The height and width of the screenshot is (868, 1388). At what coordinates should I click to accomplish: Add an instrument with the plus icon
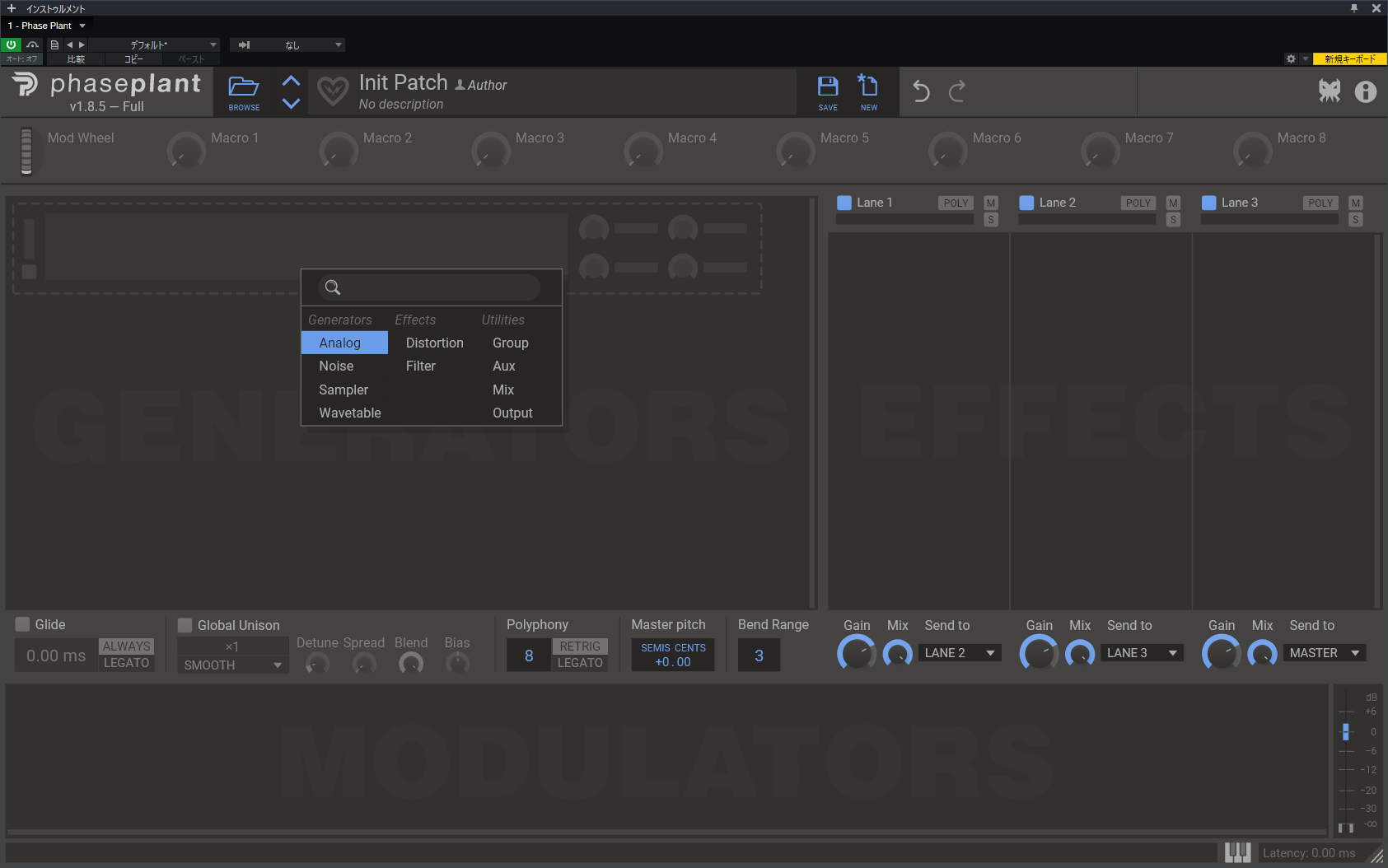[12, 8]
